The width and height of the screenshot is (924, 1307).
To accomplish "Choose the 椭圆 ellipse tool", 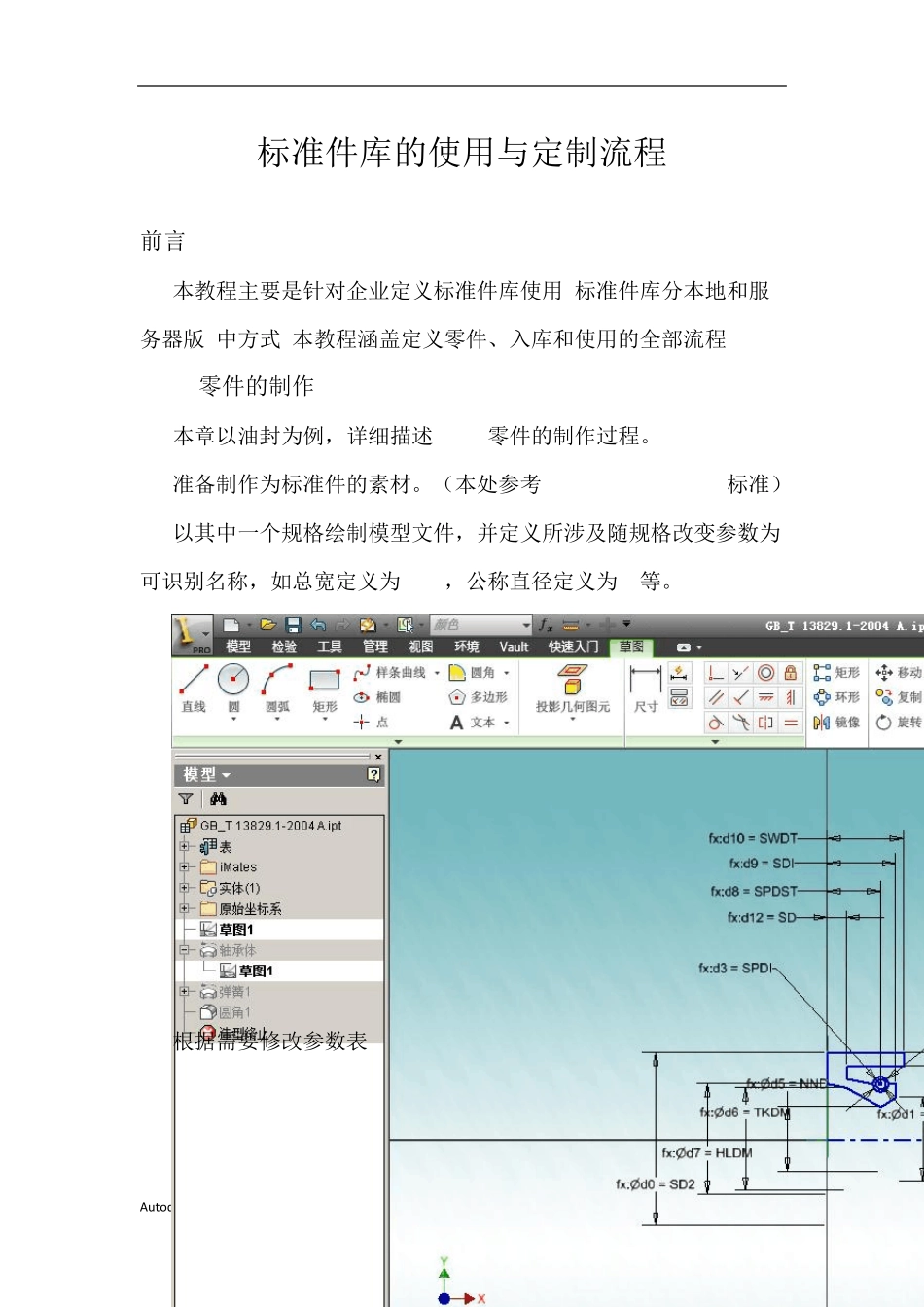I will coord(377,697).
